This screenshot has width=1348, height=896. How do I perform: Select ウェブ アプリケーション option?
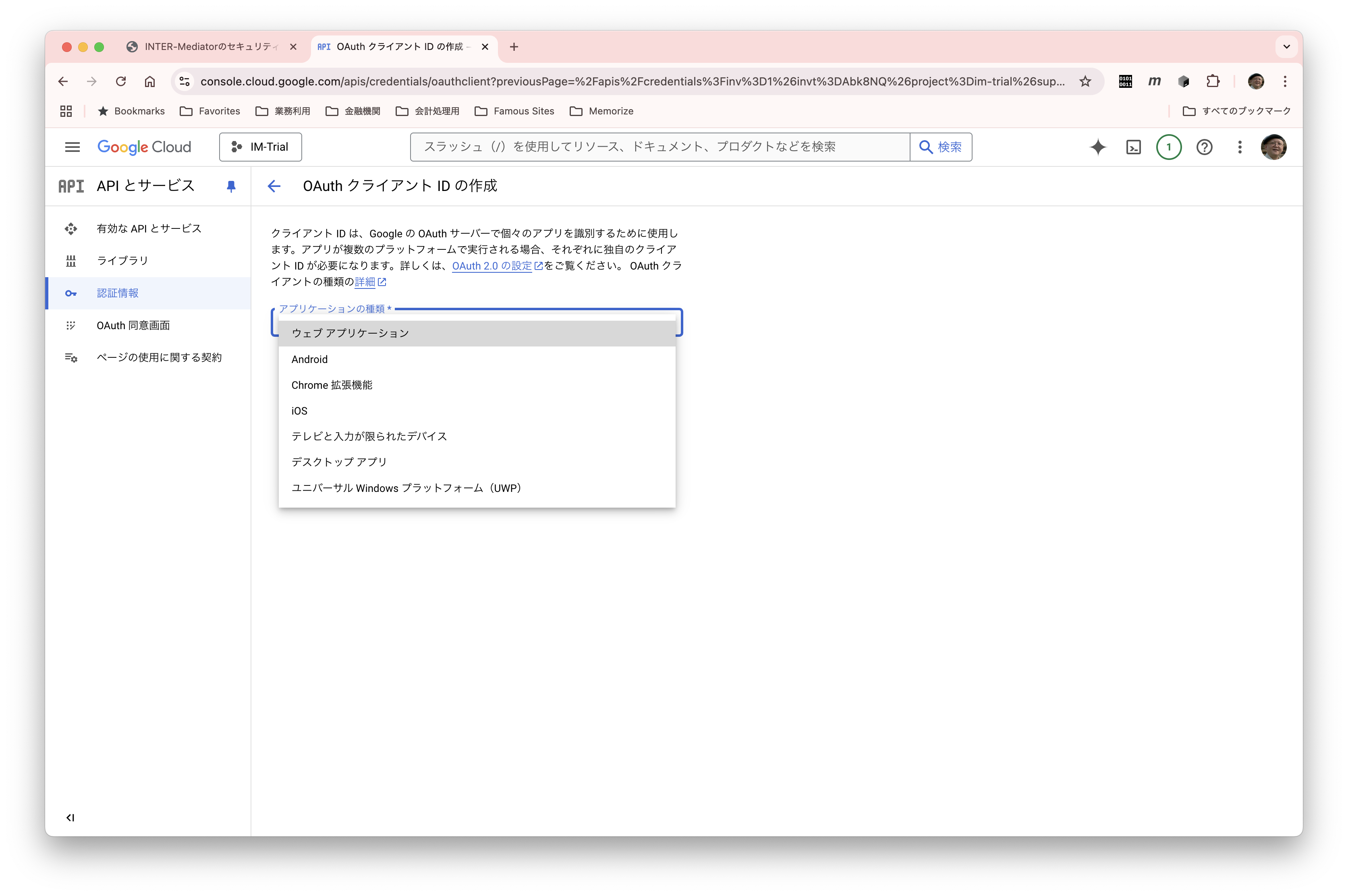click(x=477, y=333)
